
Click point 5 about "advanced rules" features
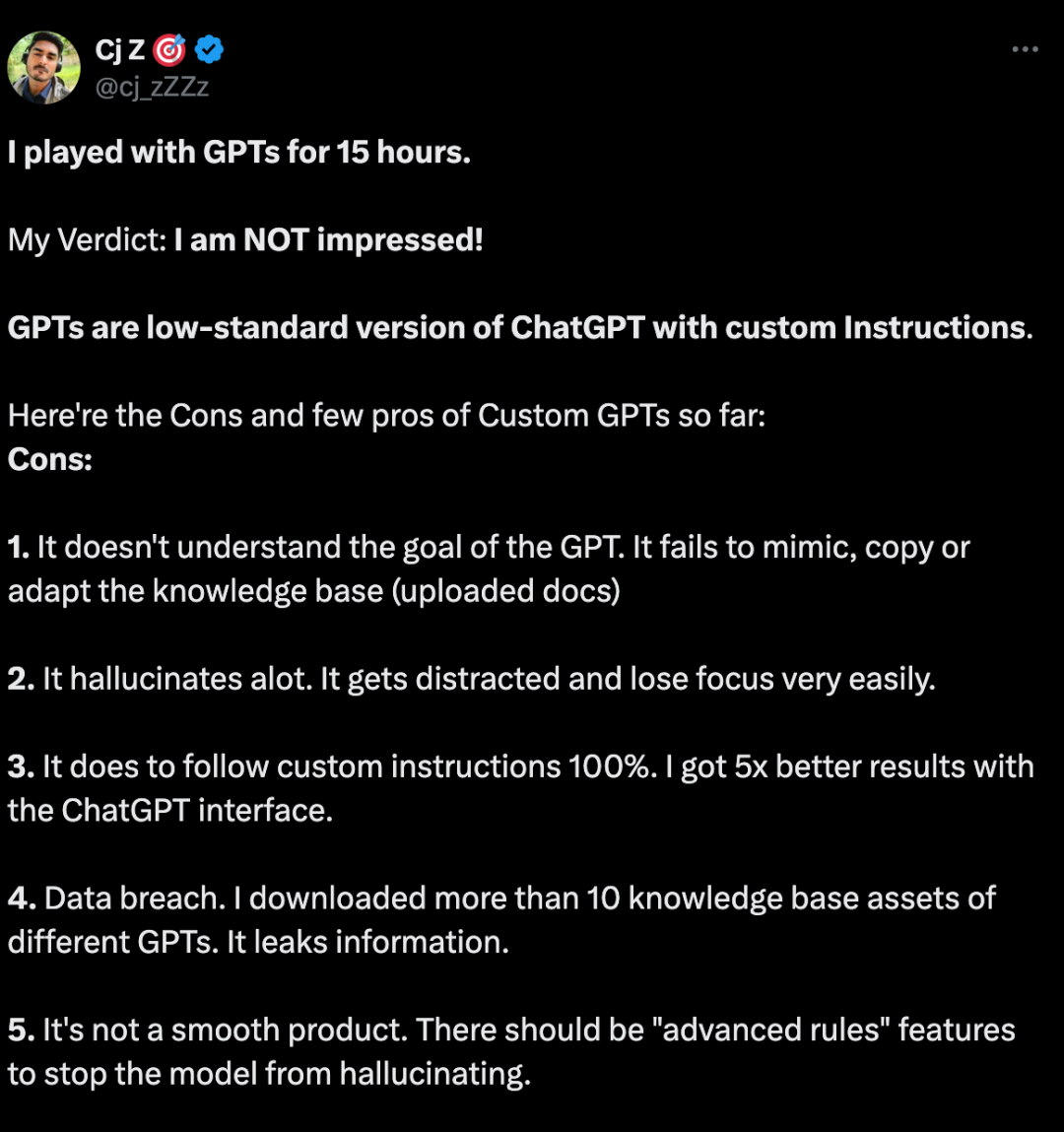(x=511, y=1052)
